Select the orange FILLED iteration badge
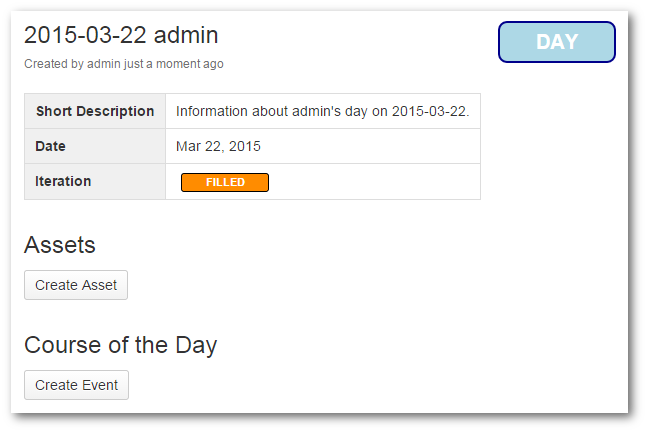Image resolution: width=647 pixels, height=432 pixels. tap(225, 182)
